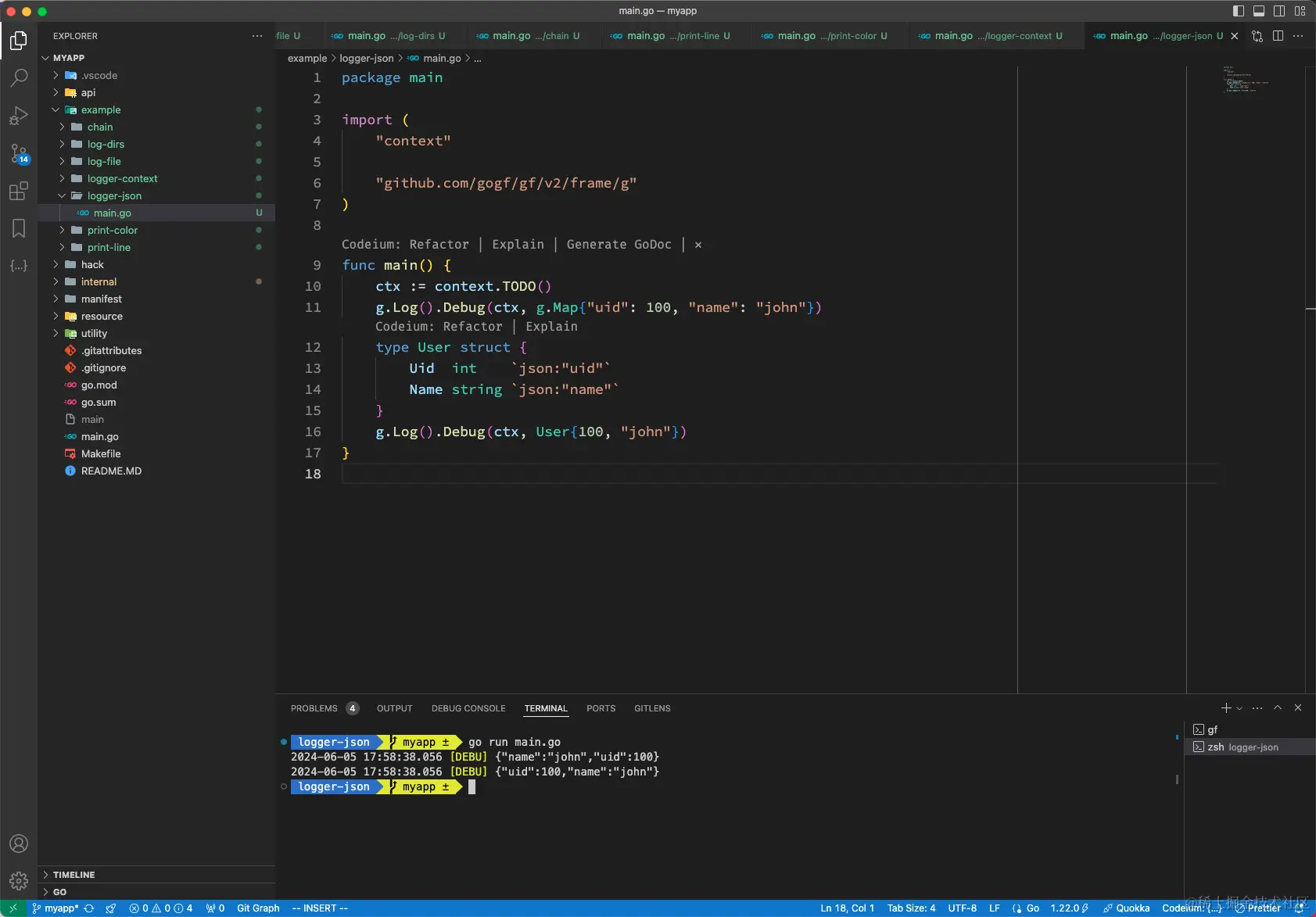Split the editor right
The height and width of the screenshot is (917, 1316).
pos(1278,36)
